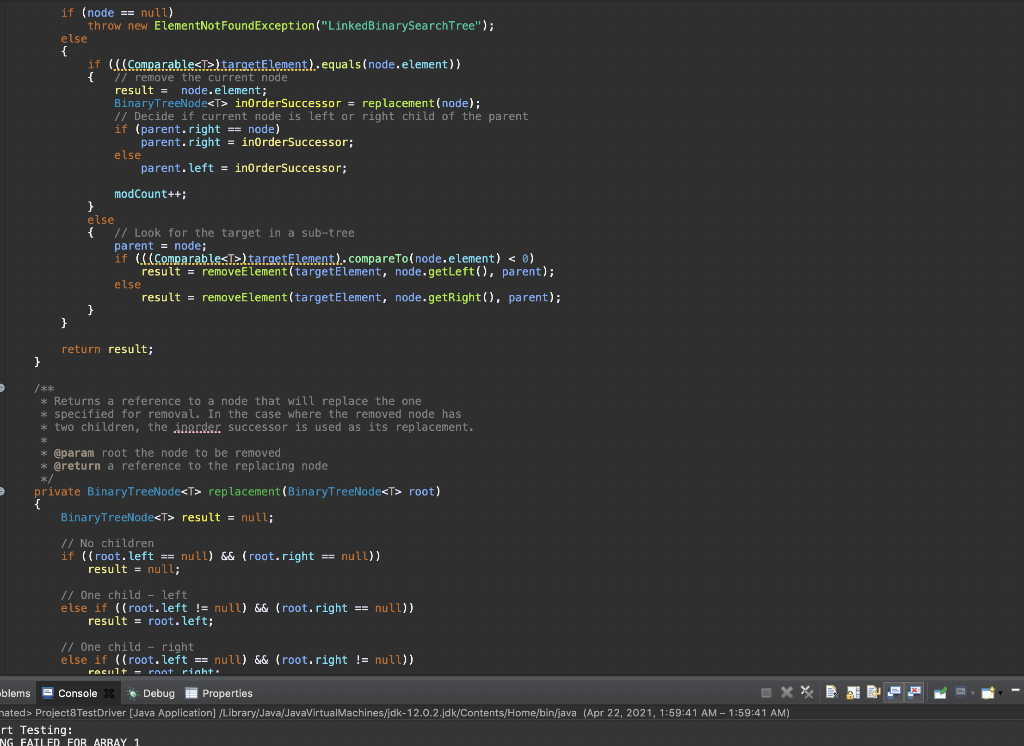Click 'ElementNotFoundException' in the throw line
1024x746 pixels.
234,25
